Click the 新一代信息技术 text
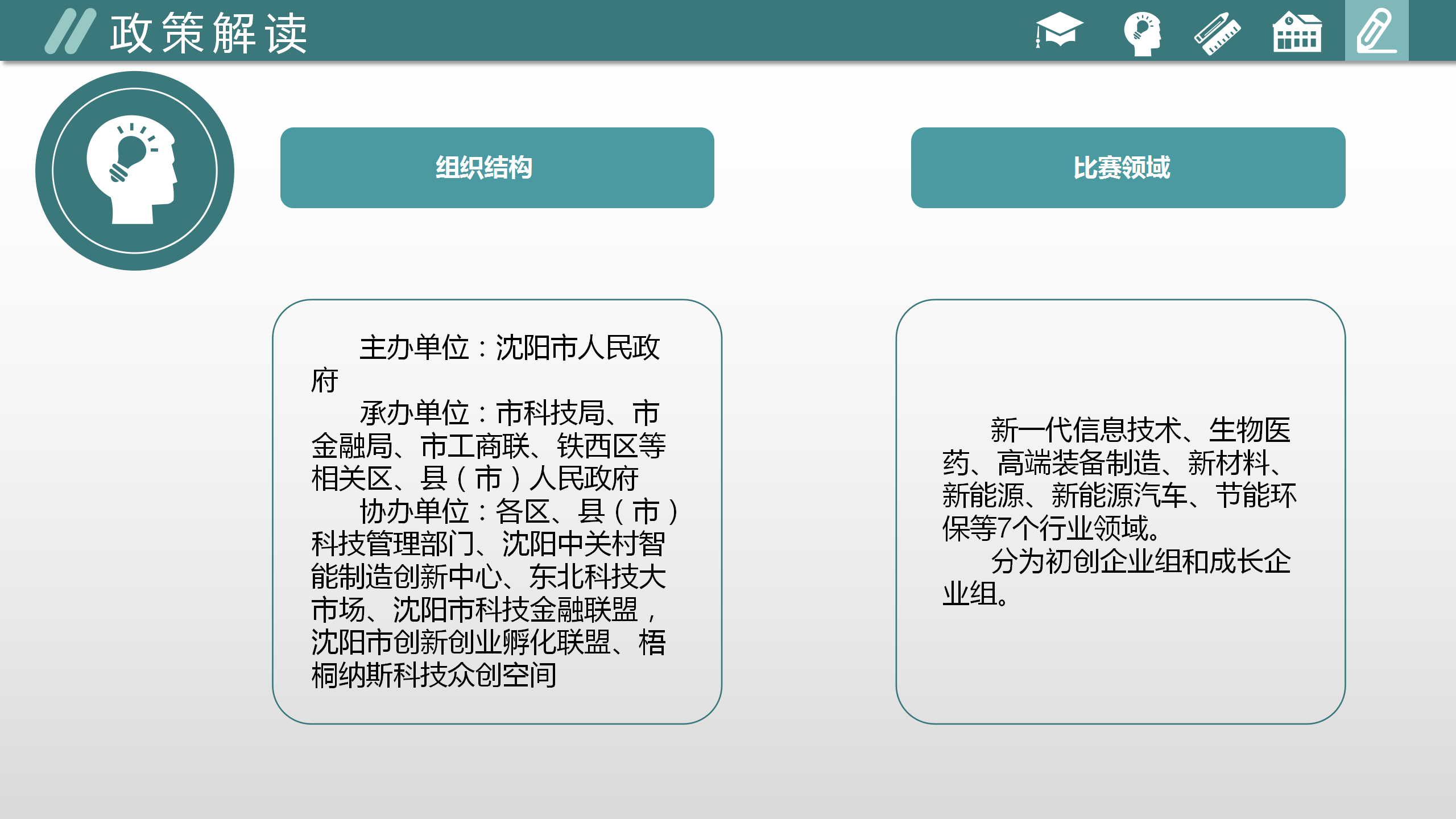Screen dimensions: 1456x819 1085,430
